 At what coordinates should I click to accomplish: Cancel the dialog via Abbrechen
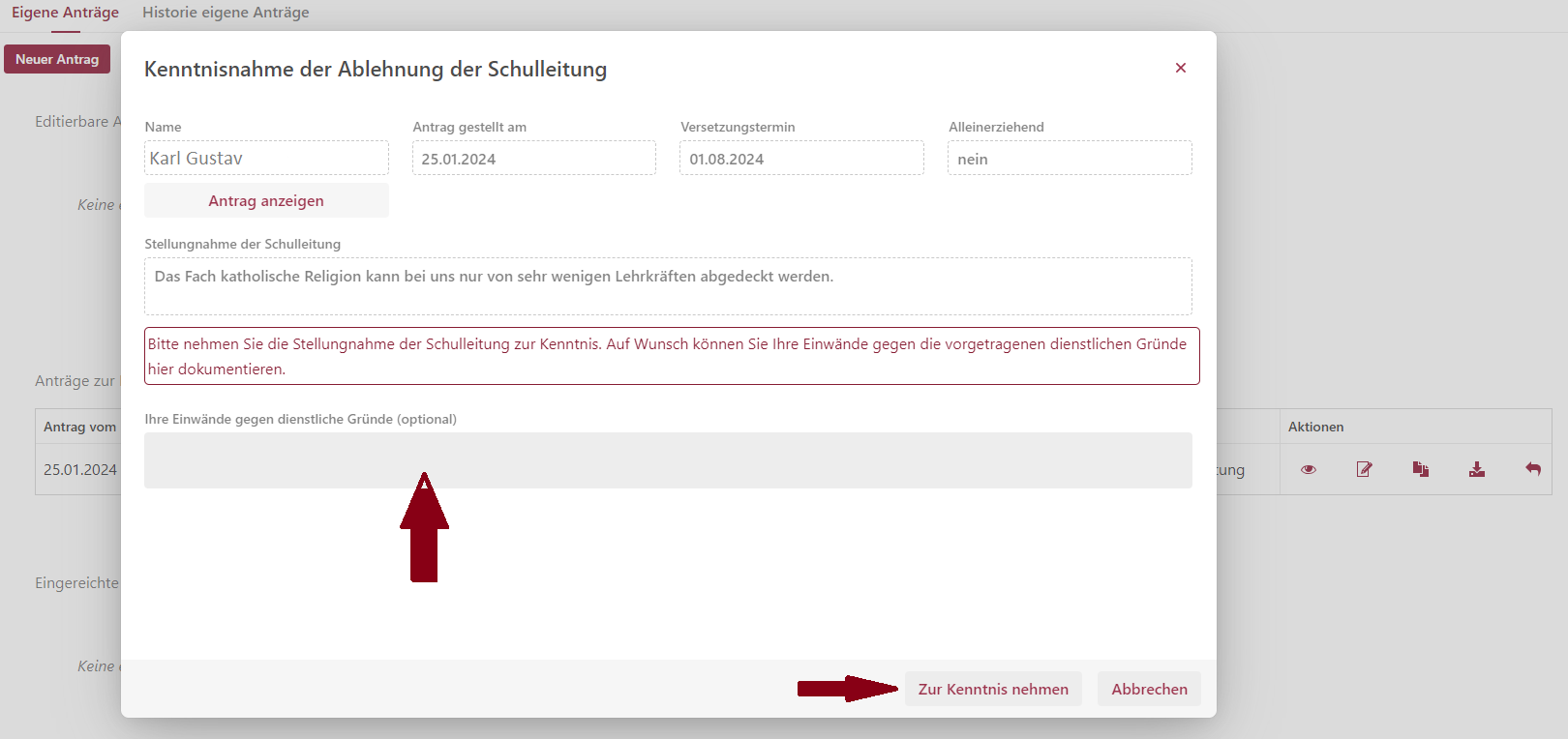click(1149, 690)
